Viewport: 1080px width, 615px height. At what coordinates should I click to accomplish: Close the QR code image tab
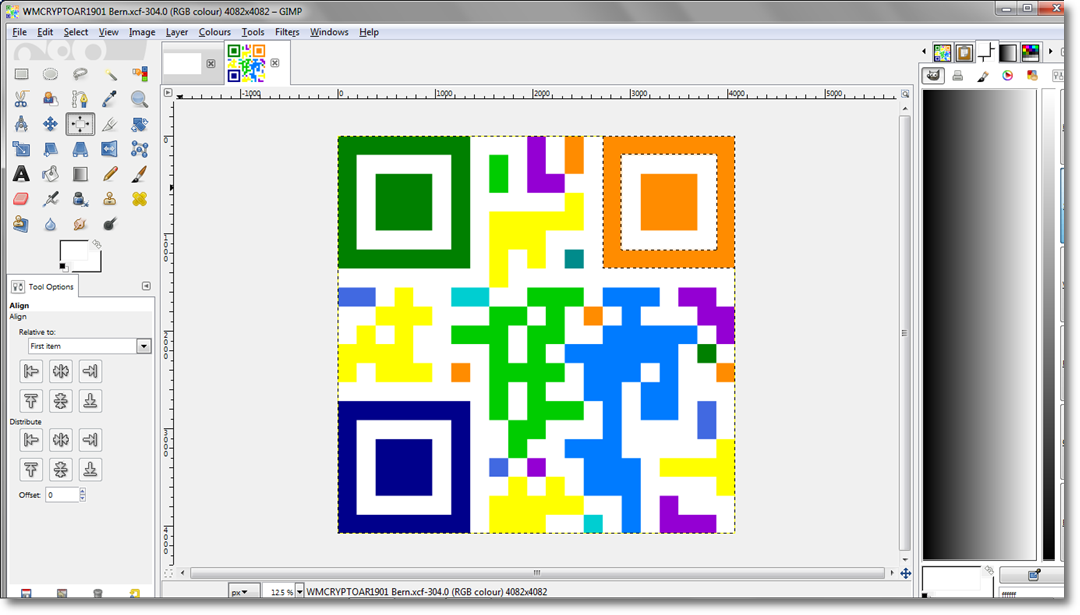tap(275, 63)
